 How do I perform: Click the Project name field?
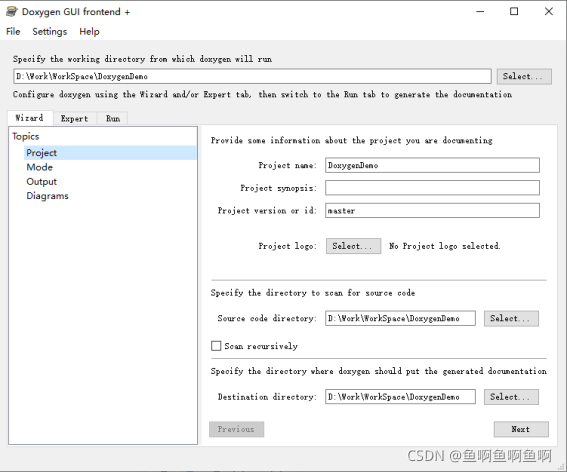432,165
